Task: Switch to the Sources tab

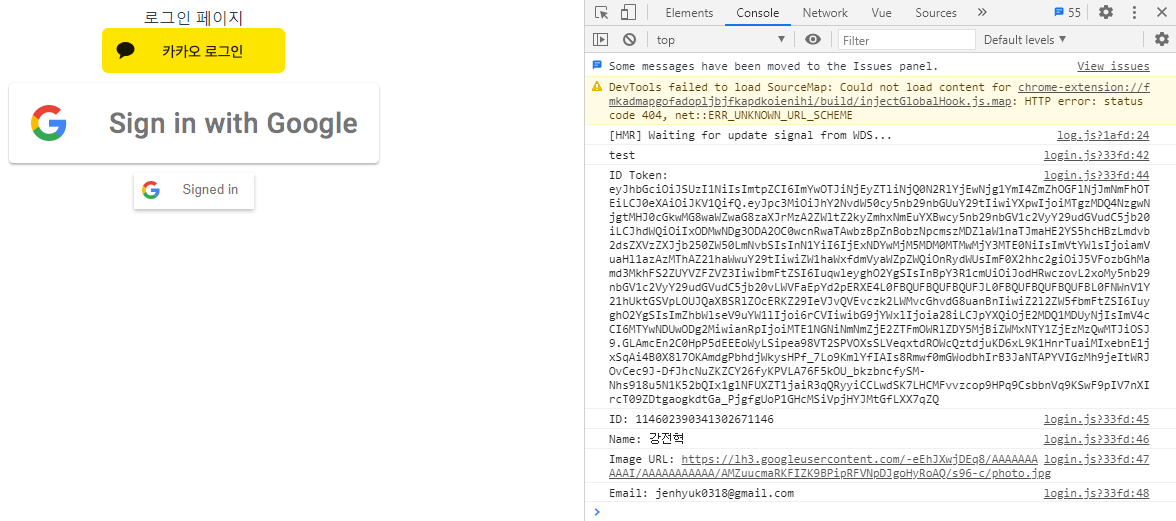Action: click(x=936, y=13)
